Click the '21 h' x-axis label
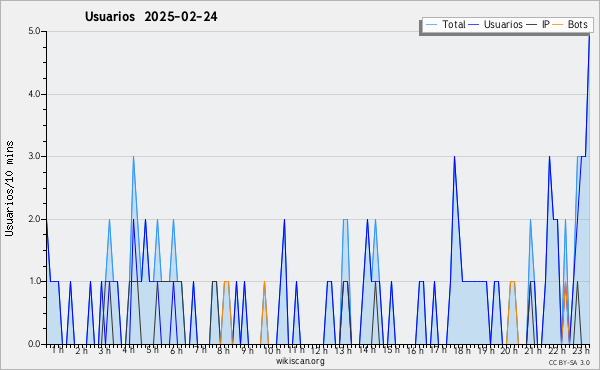Viewport: 600px width, 370px height. pos(533,351)
